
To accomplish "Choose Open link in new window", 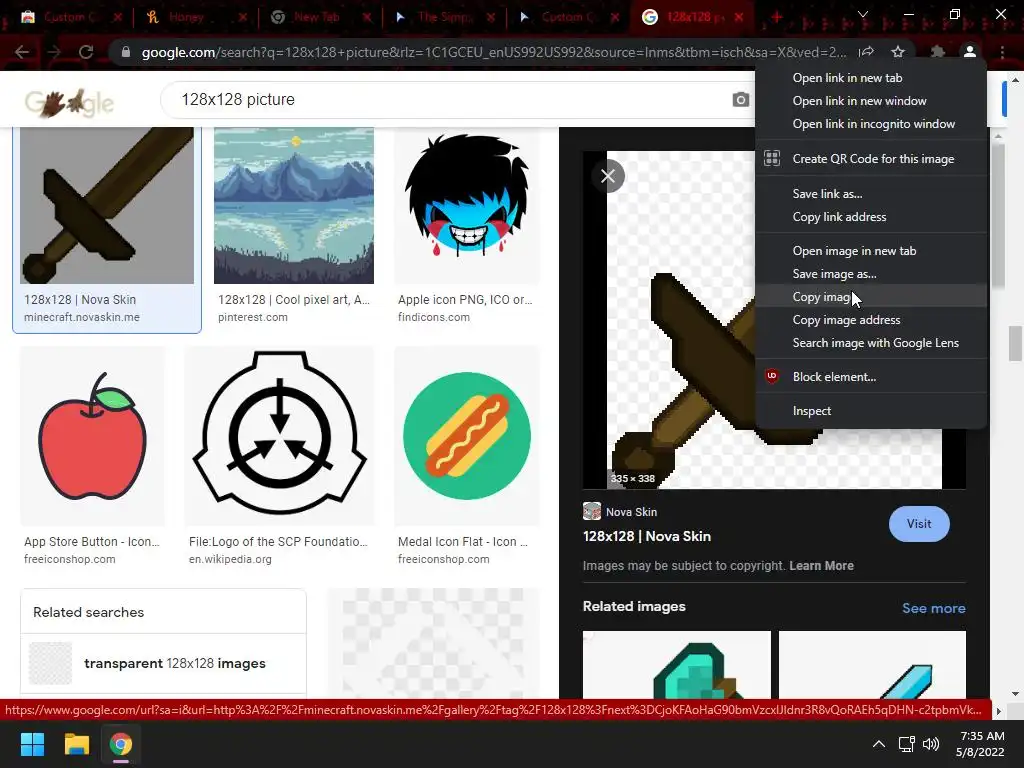I will point(871,101).
